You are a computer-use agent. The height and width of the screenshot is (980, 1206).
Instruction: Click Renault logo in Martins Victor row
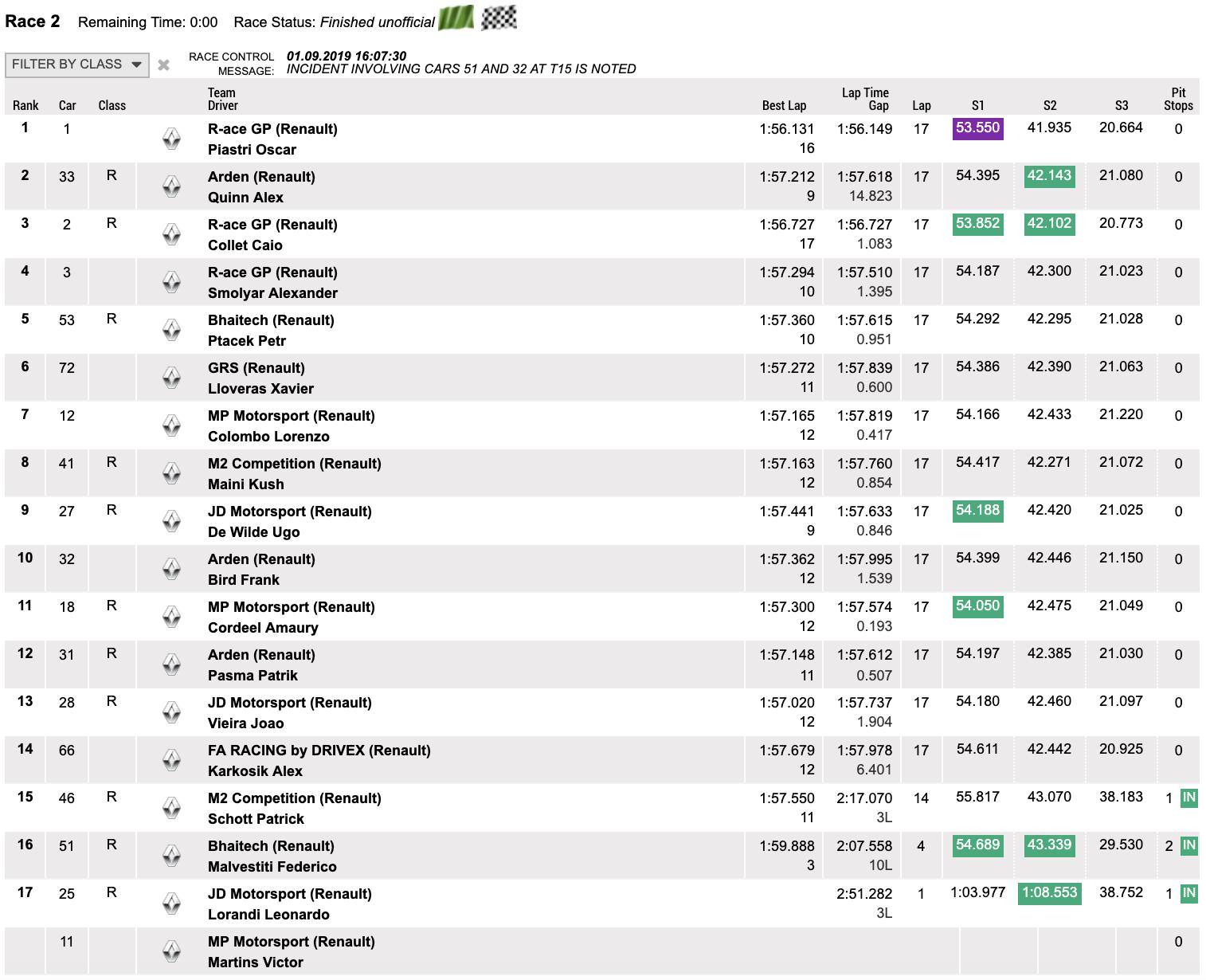(x=171, y=951)
